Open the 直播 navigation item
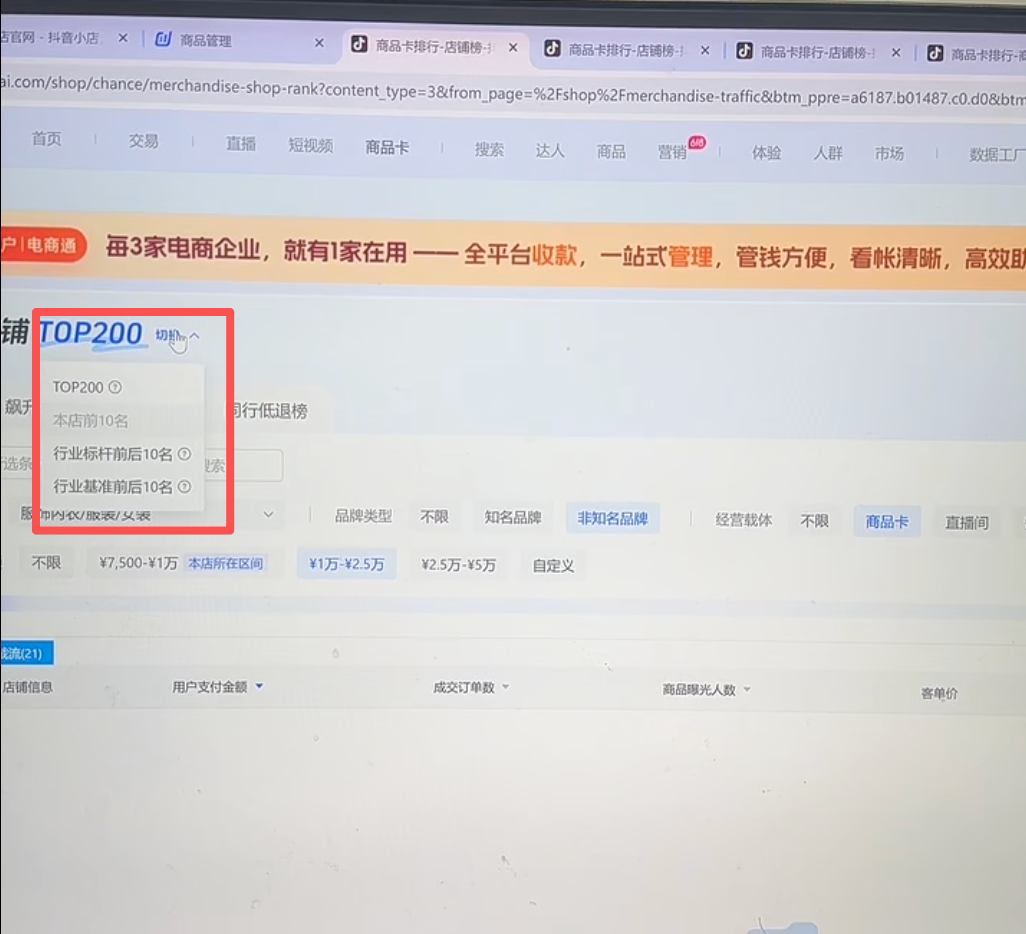This screenshot has width=1026, height=934. tap(241, 143)
